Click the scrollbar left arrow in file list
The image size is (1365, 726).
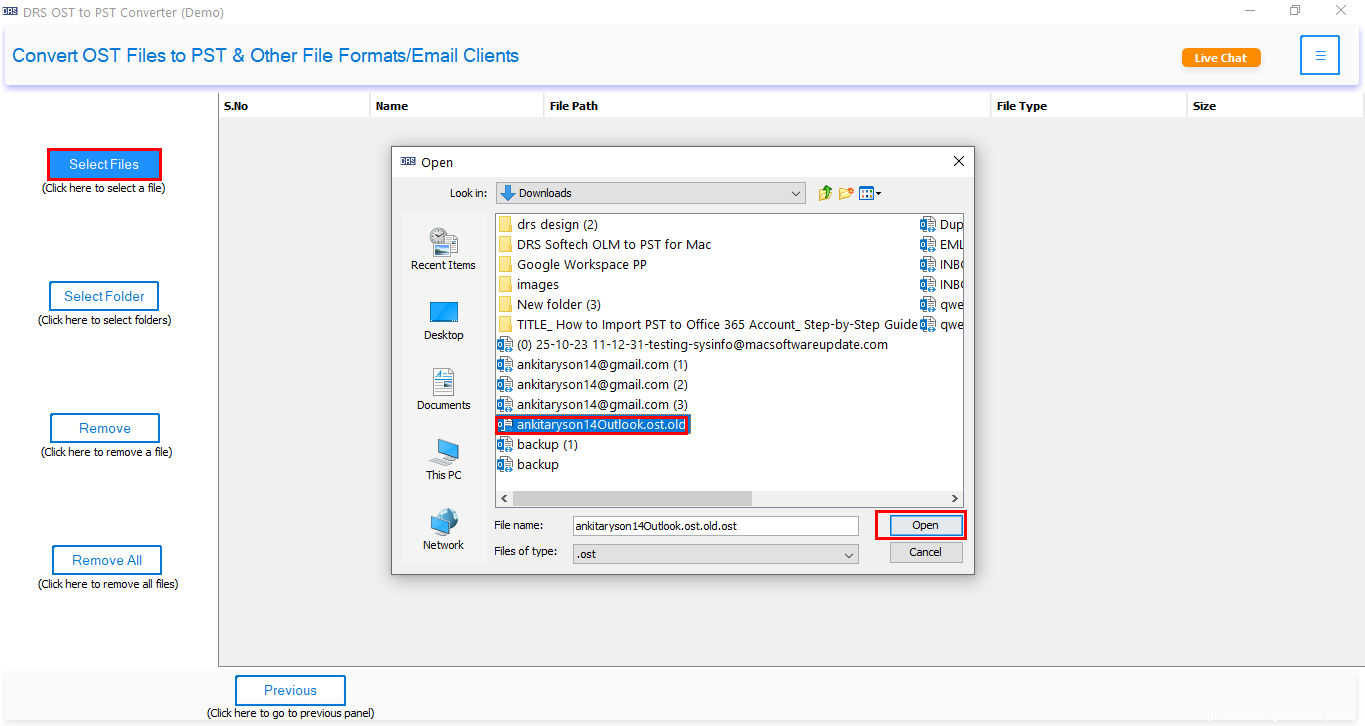[x=504, y=498]
